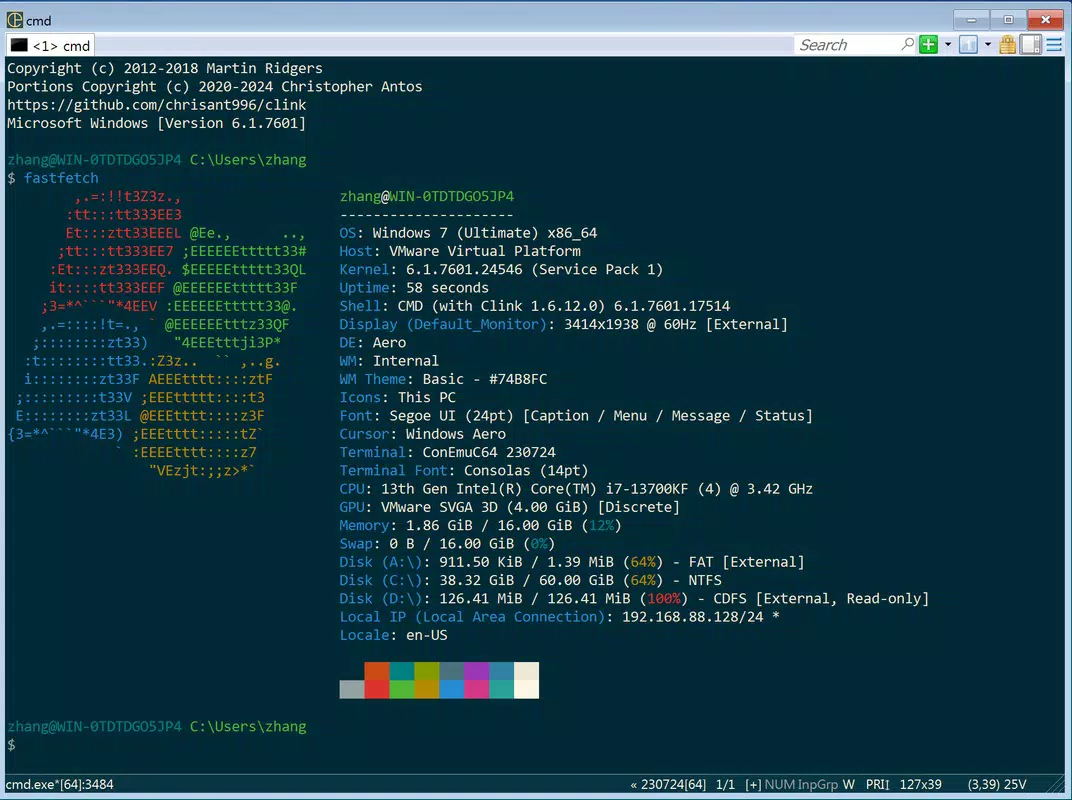Viewport: 1072px width, 800px height.
Task: Click the github.com/chrisant996/clink URL
Action: 157,105
